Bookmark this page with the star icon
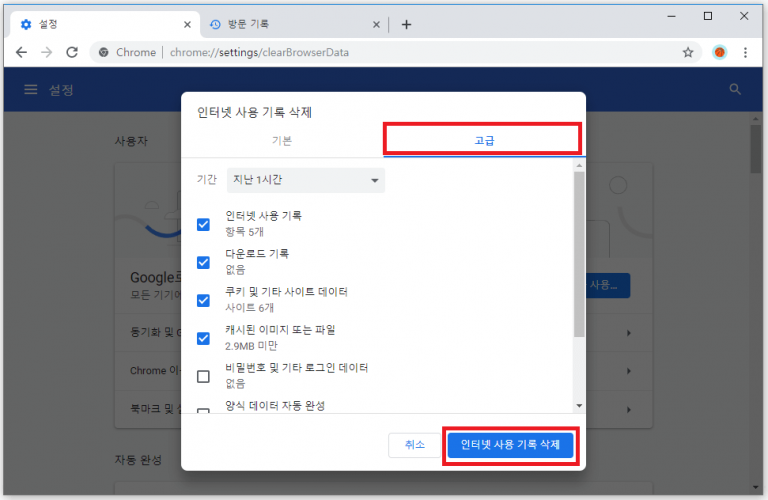The height and width of the screenshot is (500, 768). (688, 52)
